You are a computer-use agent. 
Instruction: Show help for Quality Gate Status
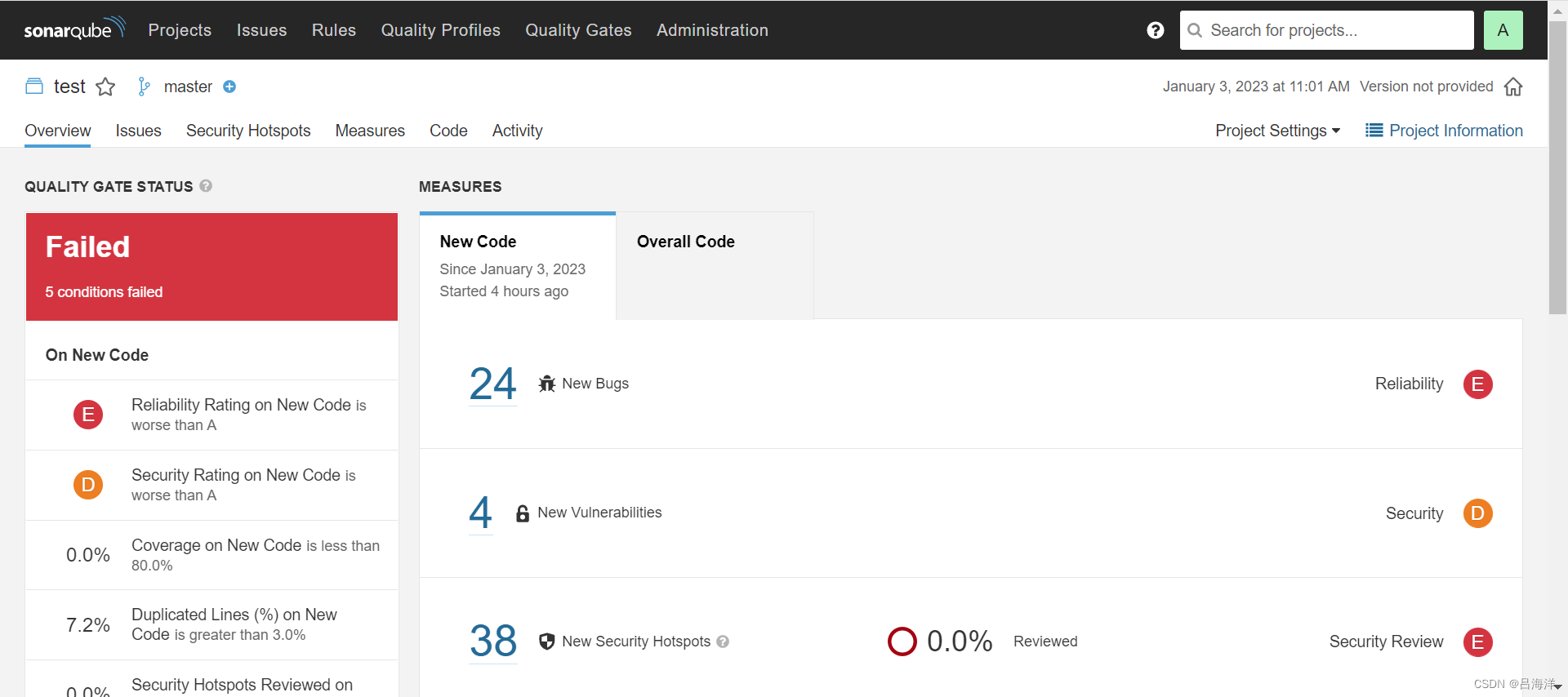[206, 186]
